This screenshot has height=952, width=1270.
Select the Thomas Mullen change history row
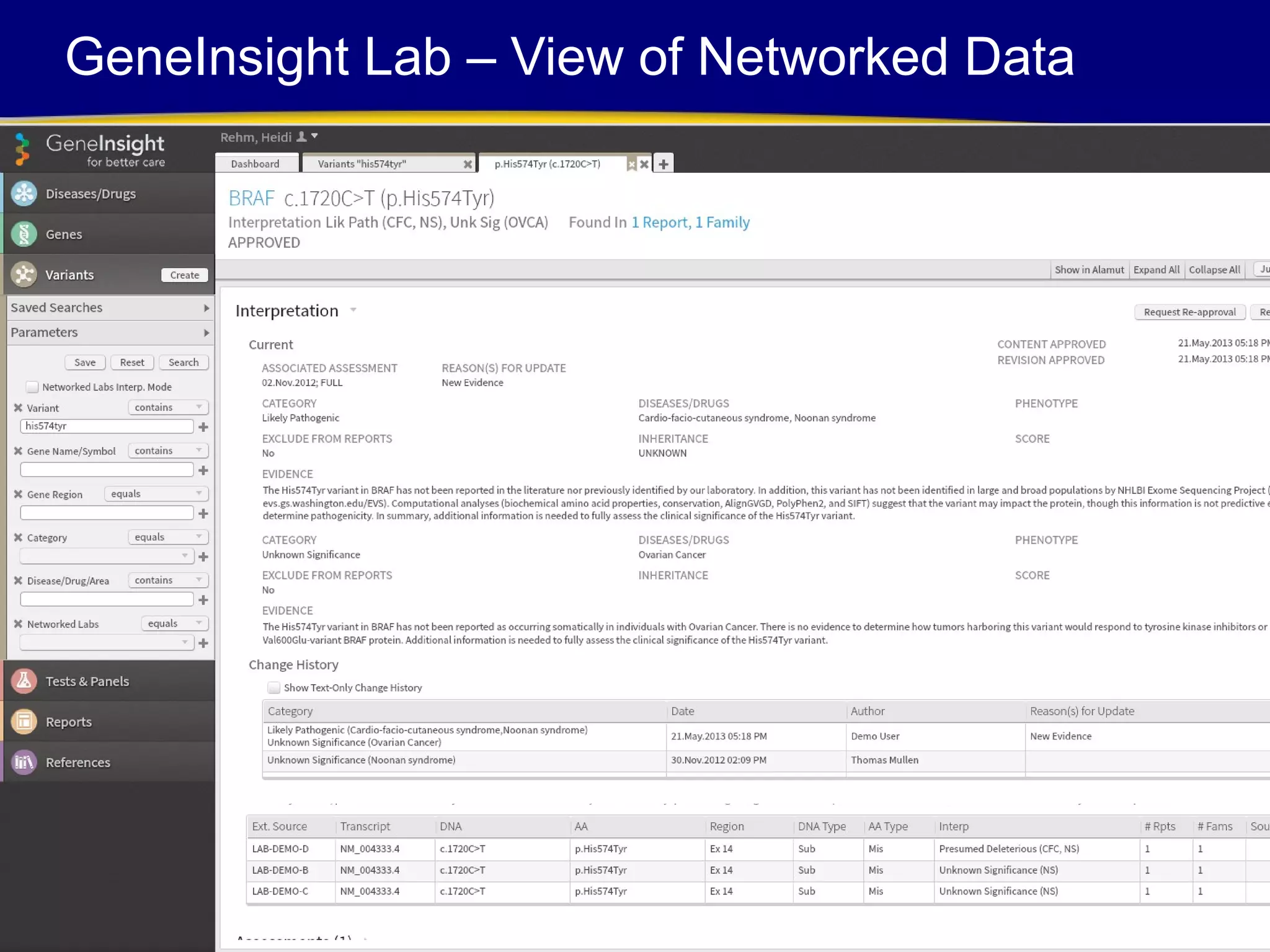point(766,760)
